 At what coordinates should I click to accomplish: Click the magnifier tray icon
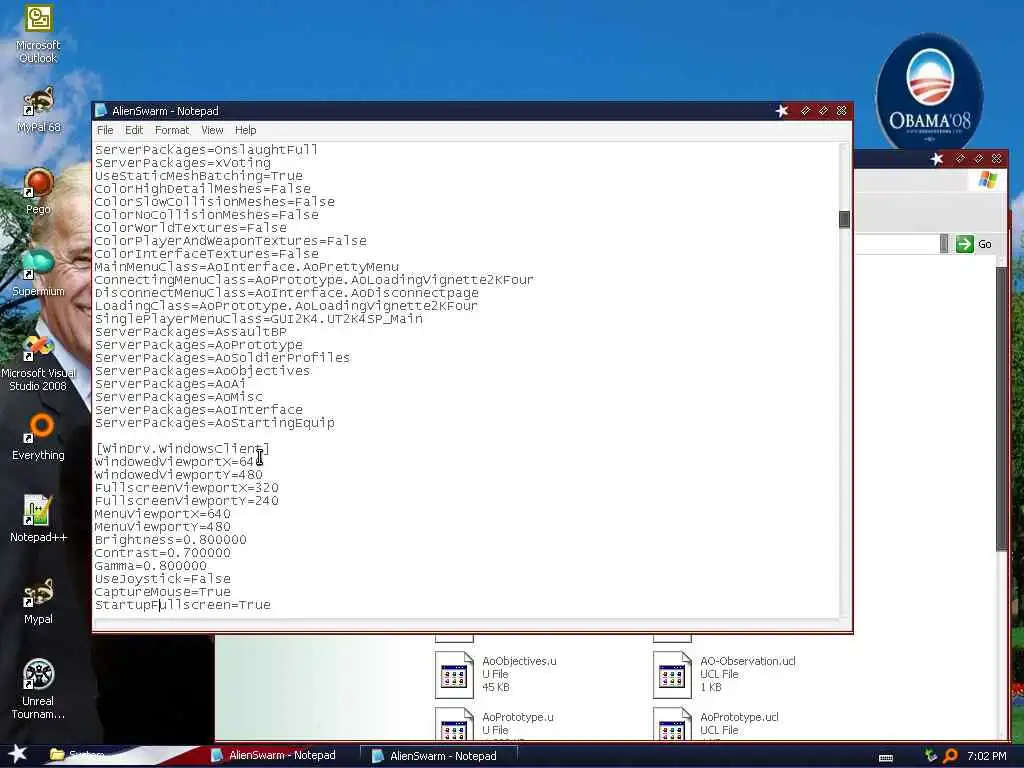point(950,756)
